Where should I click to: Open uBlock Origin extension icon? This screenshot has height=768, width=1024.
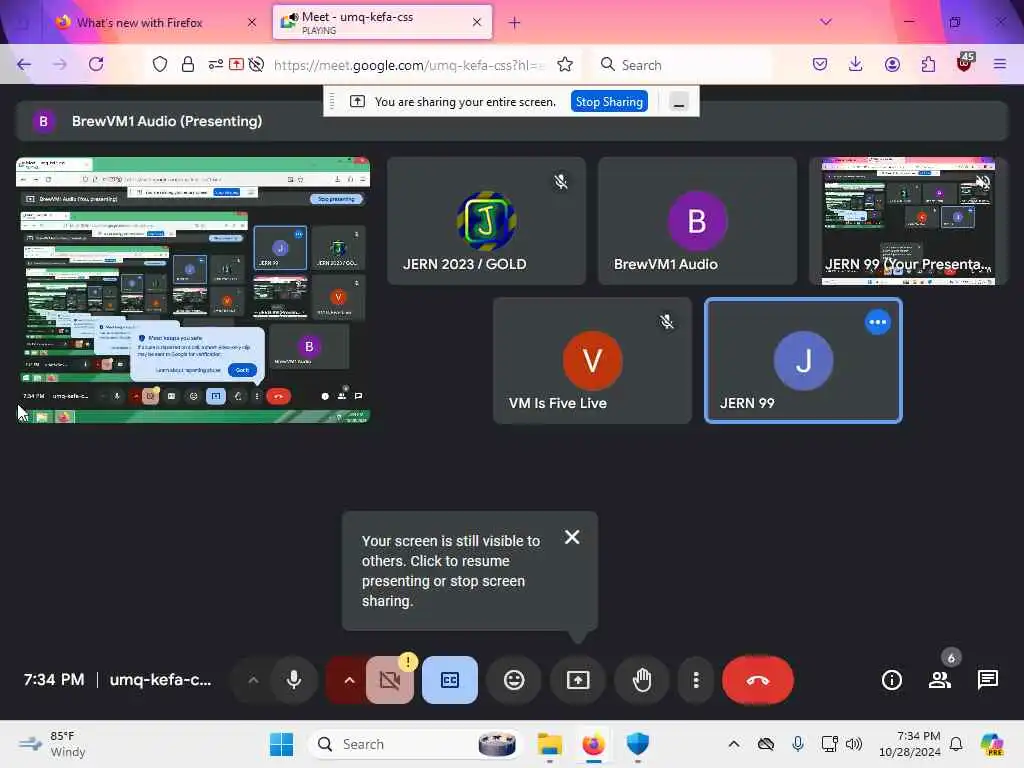pos(965,63)
